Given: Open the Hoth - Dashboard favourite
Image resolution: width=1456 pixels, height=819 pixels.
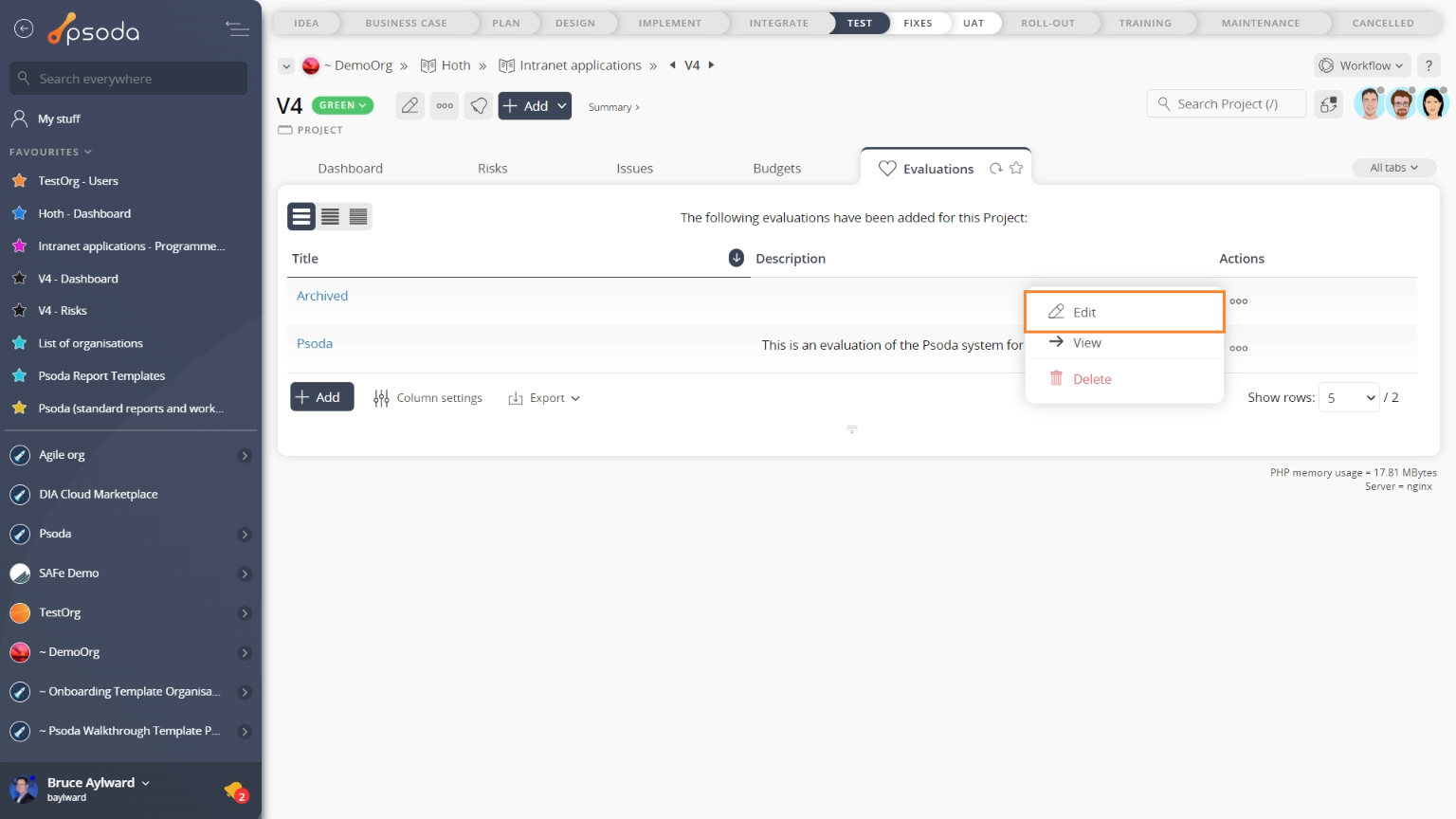Looking at the screenshot, I should 84,213.
